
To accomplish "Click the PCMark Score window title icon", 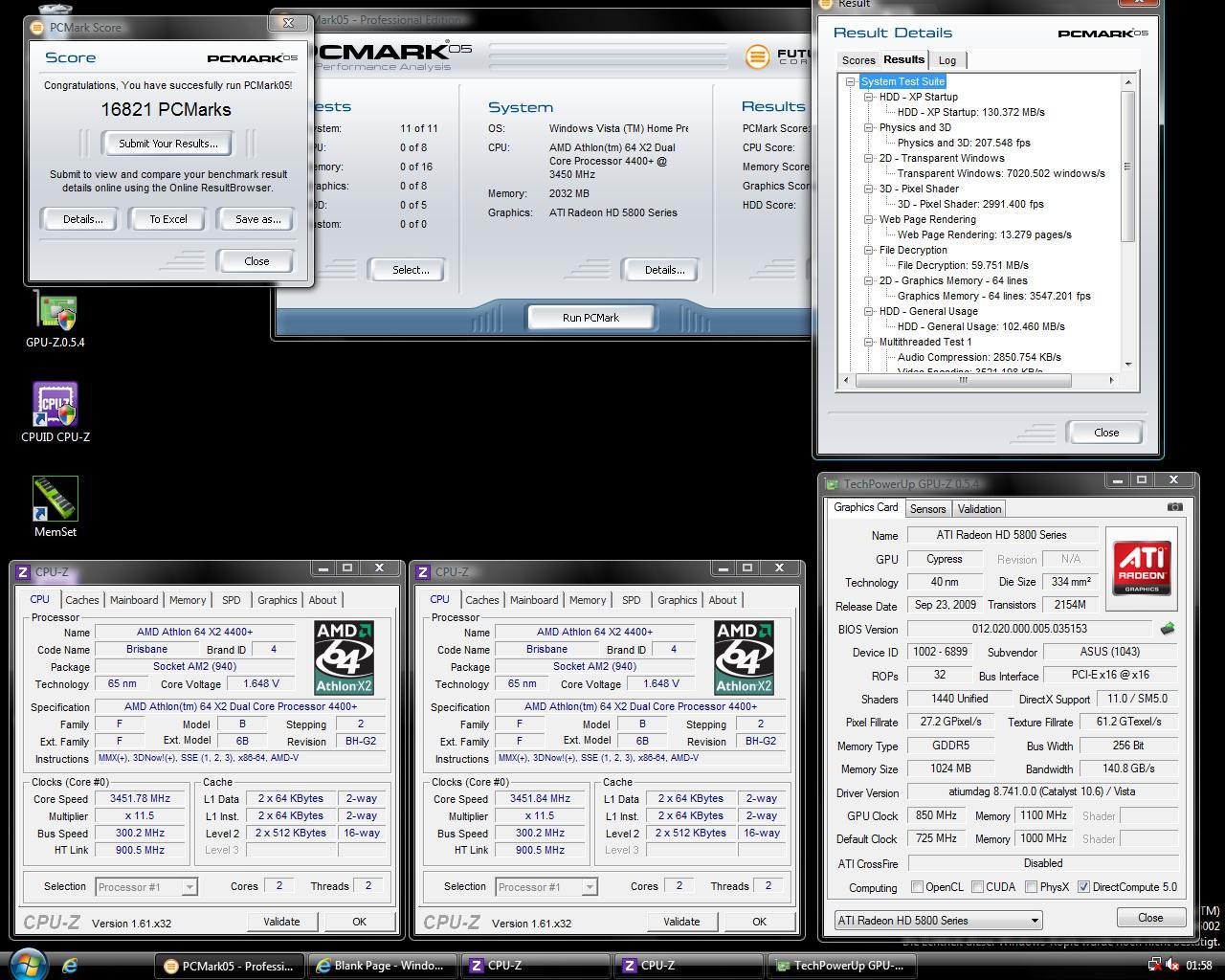I will (37, 28).
